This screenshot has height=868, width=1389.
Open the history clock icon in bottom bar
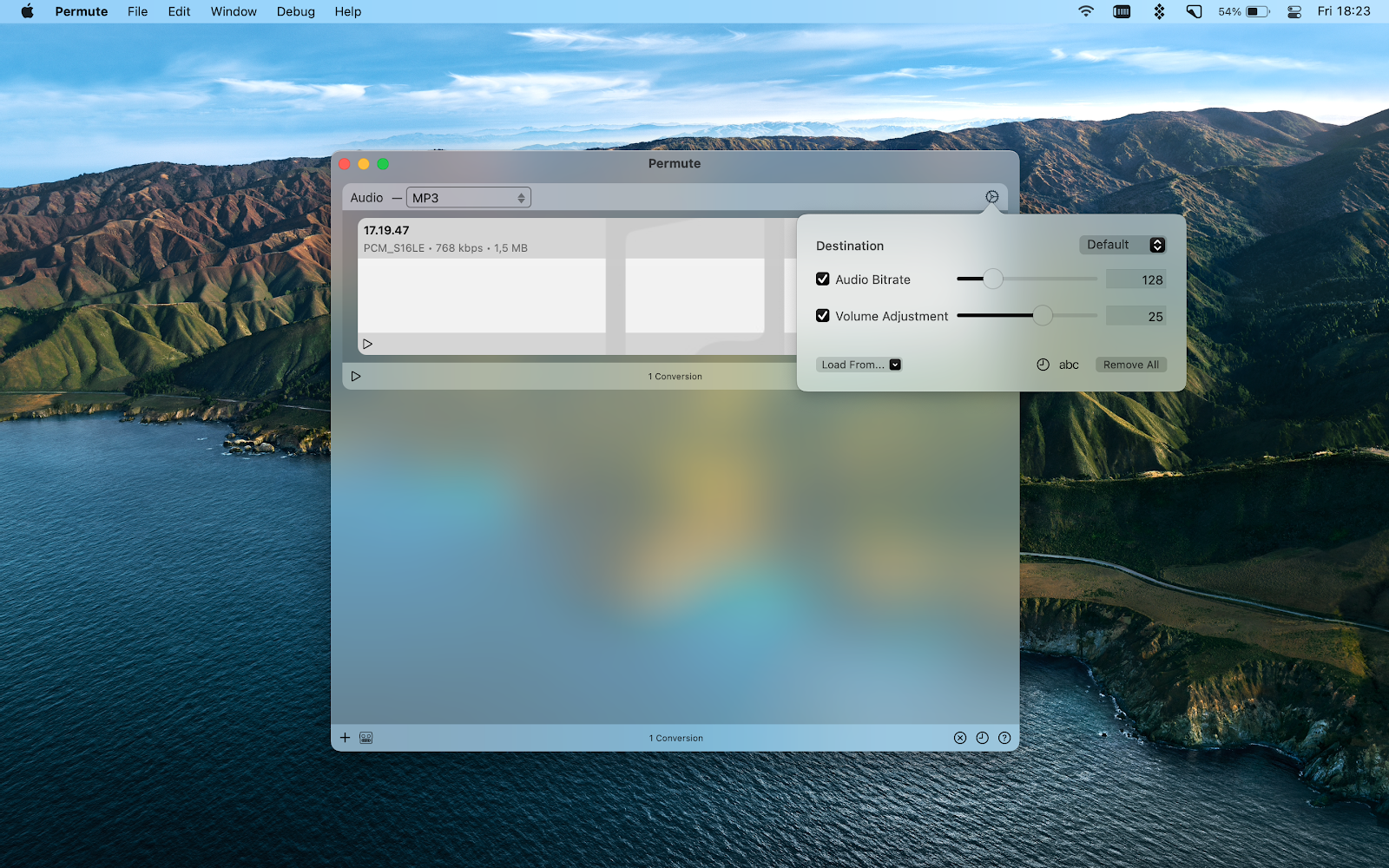click(x=982, y=738)
